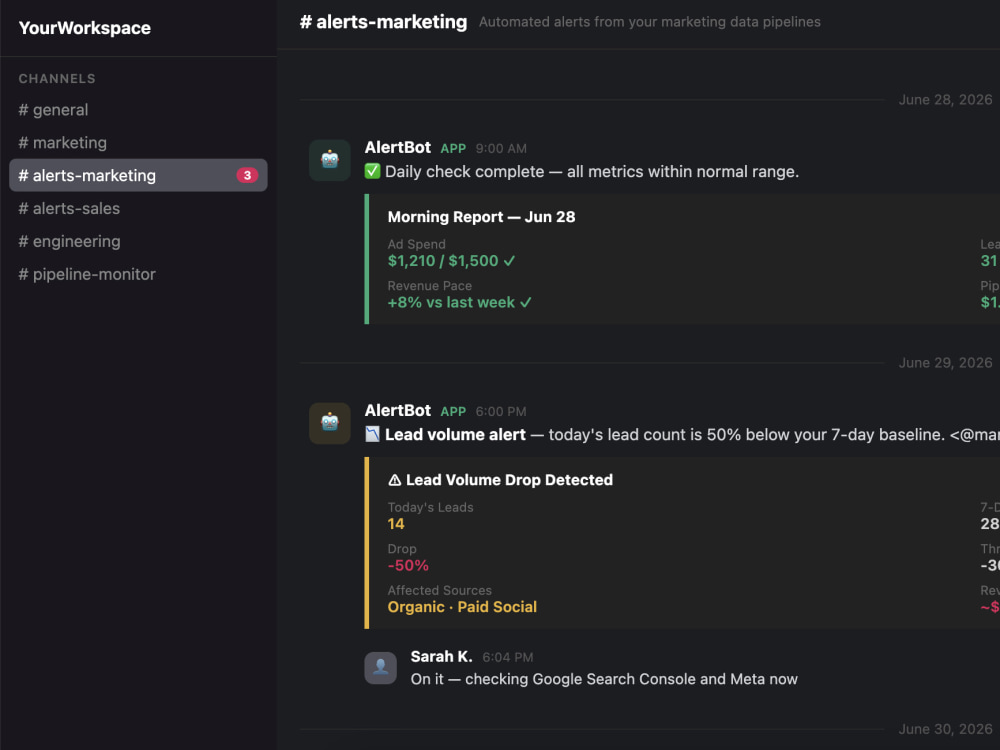1000x750 pixels.
Task: Click the APP badge next to AlertBot at 9:00 AM
Action: [x=453, y=149]
